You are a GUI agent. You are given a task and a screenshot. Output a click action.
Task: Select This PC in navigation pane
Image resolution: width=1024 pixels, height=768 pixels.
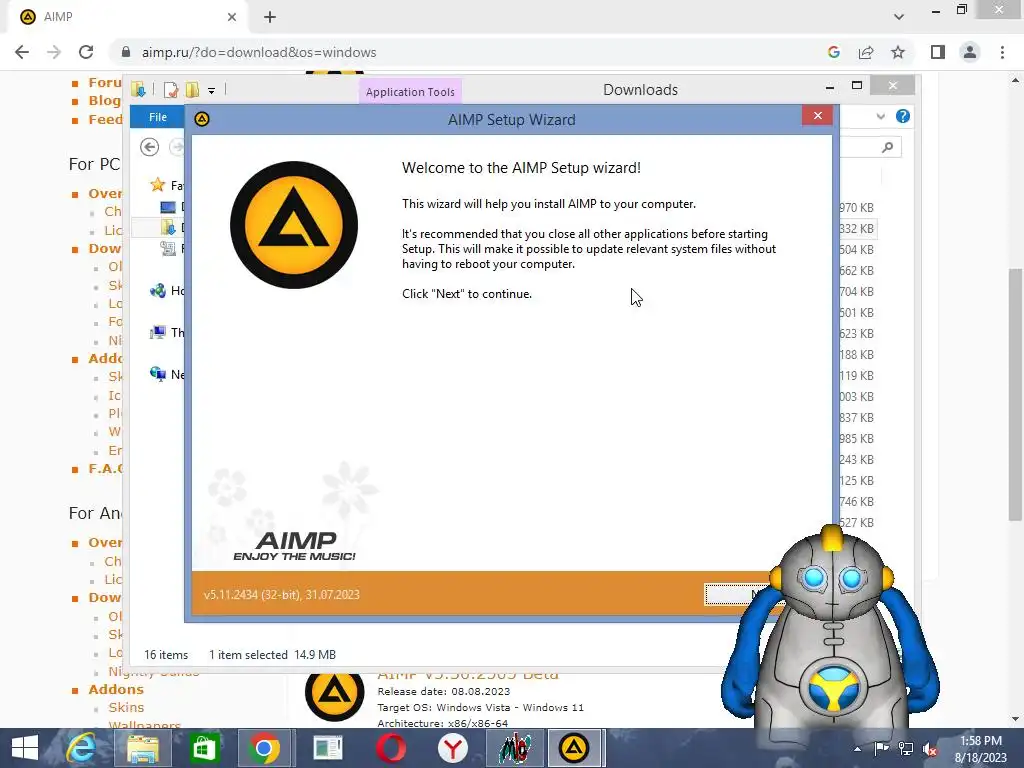point(166,332)
